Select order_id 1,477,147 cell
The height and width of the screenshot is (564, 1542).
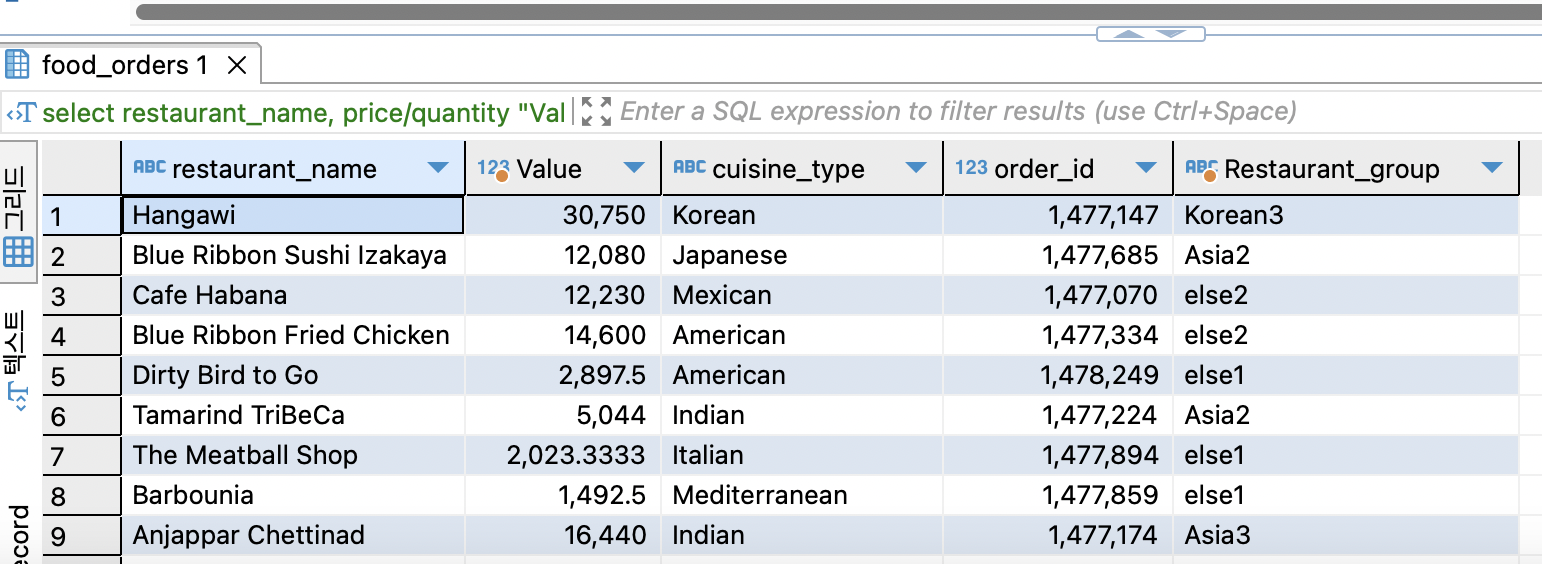pos(1058,215)
